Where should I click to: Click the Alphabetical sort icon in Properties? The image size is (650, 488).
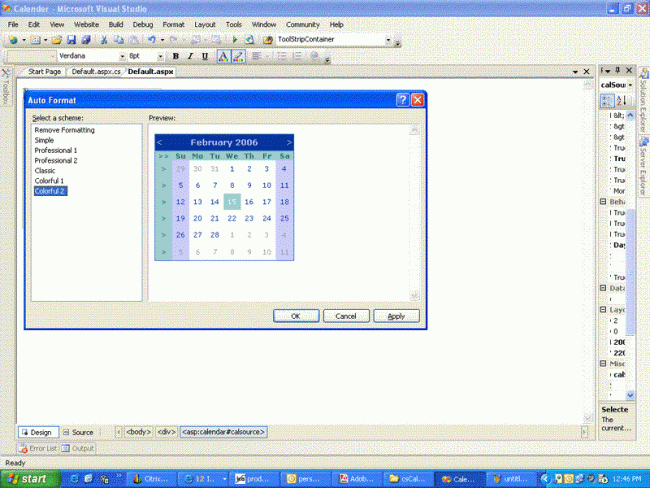coord(621,101)
